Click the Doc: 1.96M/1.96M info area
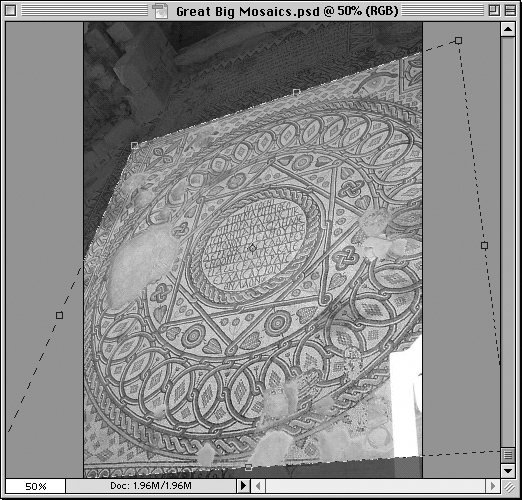Screen dimensions: 522x500 click(151, 486)
